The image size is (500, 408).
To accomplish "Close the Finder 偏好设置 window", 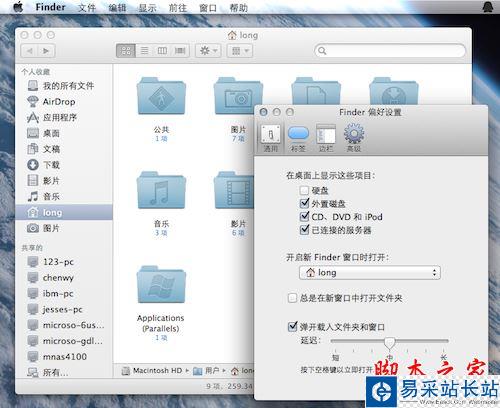I will coord(263,112).
